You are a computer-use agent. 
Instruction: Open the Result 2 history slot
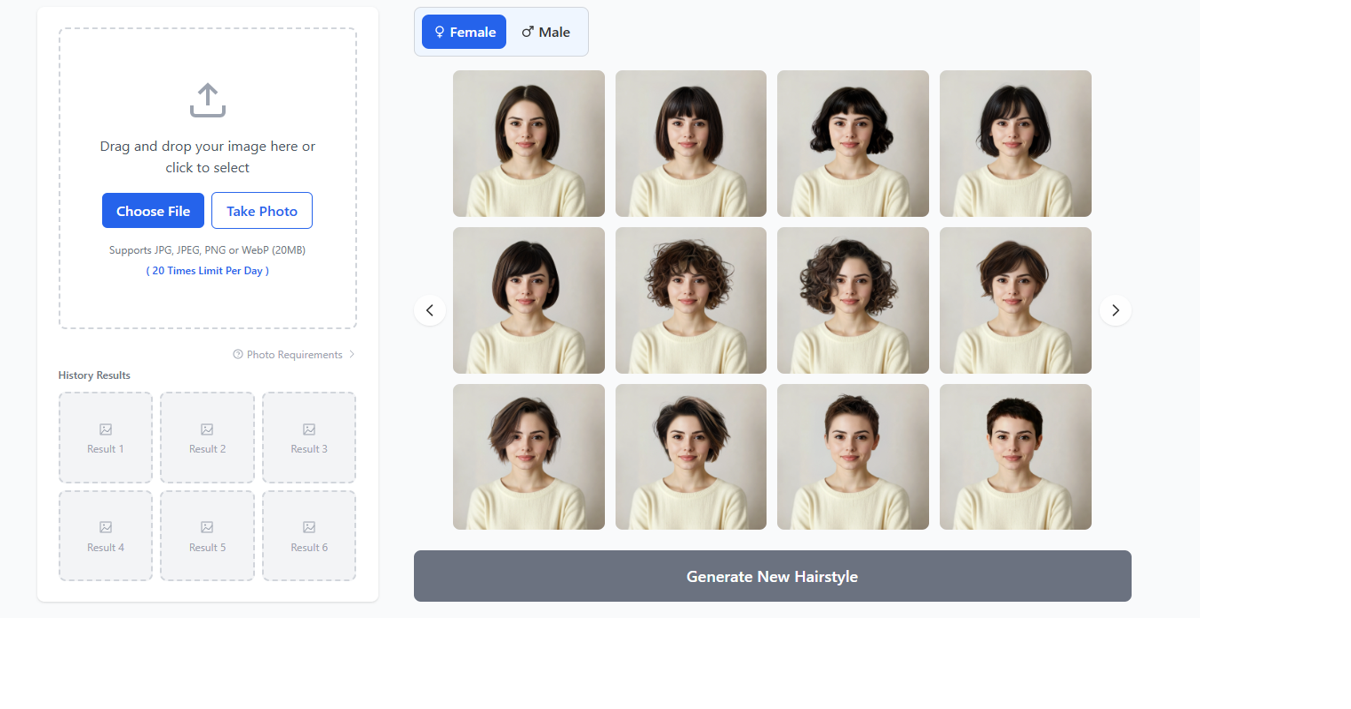coord(207,438)
